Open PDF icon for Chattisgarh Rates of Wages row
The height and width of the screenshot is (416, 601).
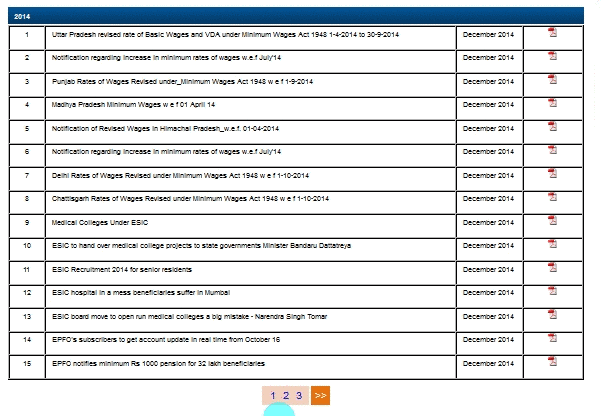(x=552, y=197)
